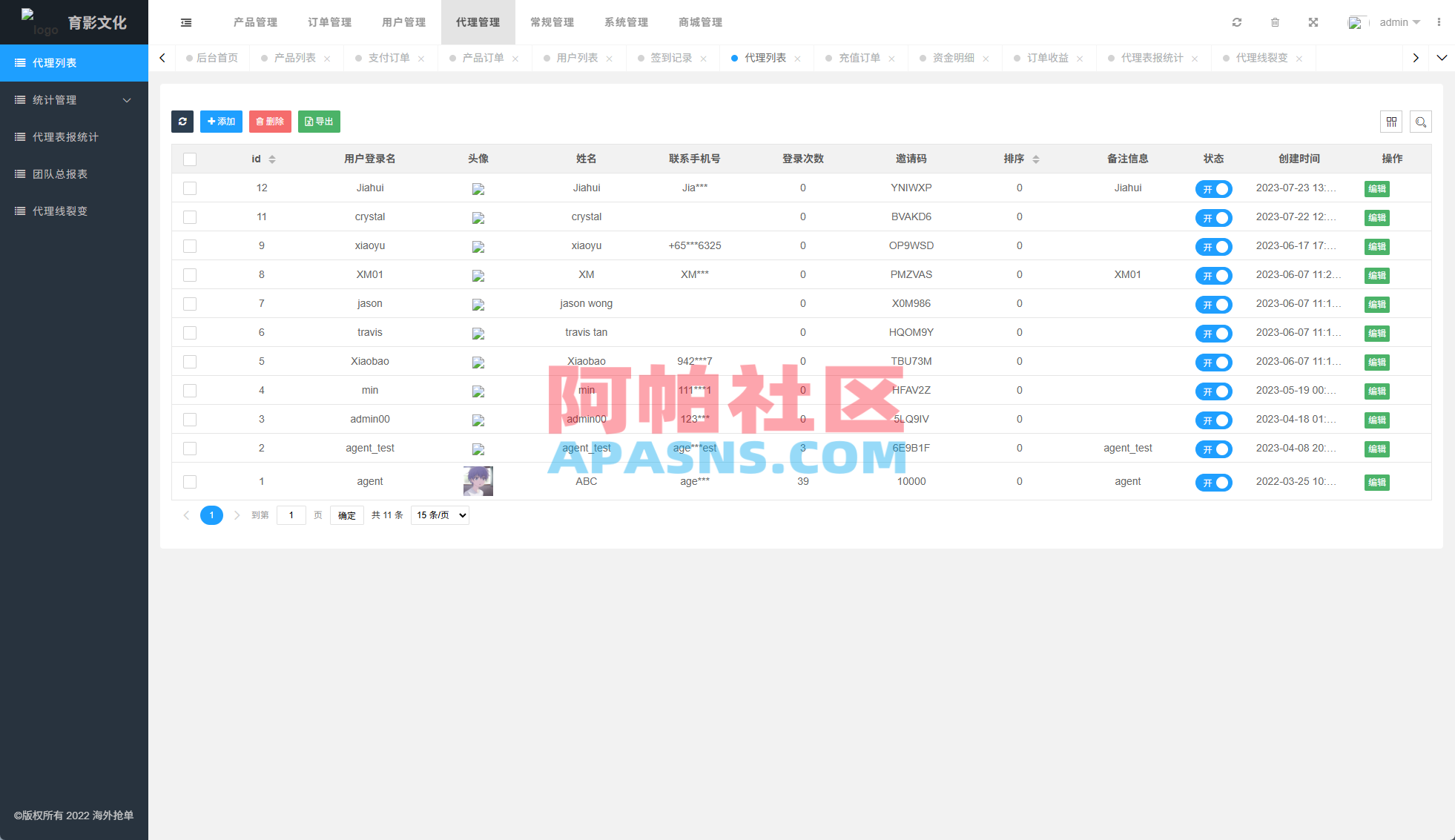Select the checkbox for row id 12

[190, 188]
